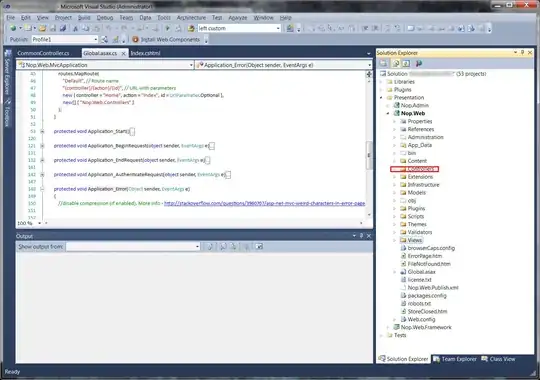Open the Build menu

pos(84,18)
